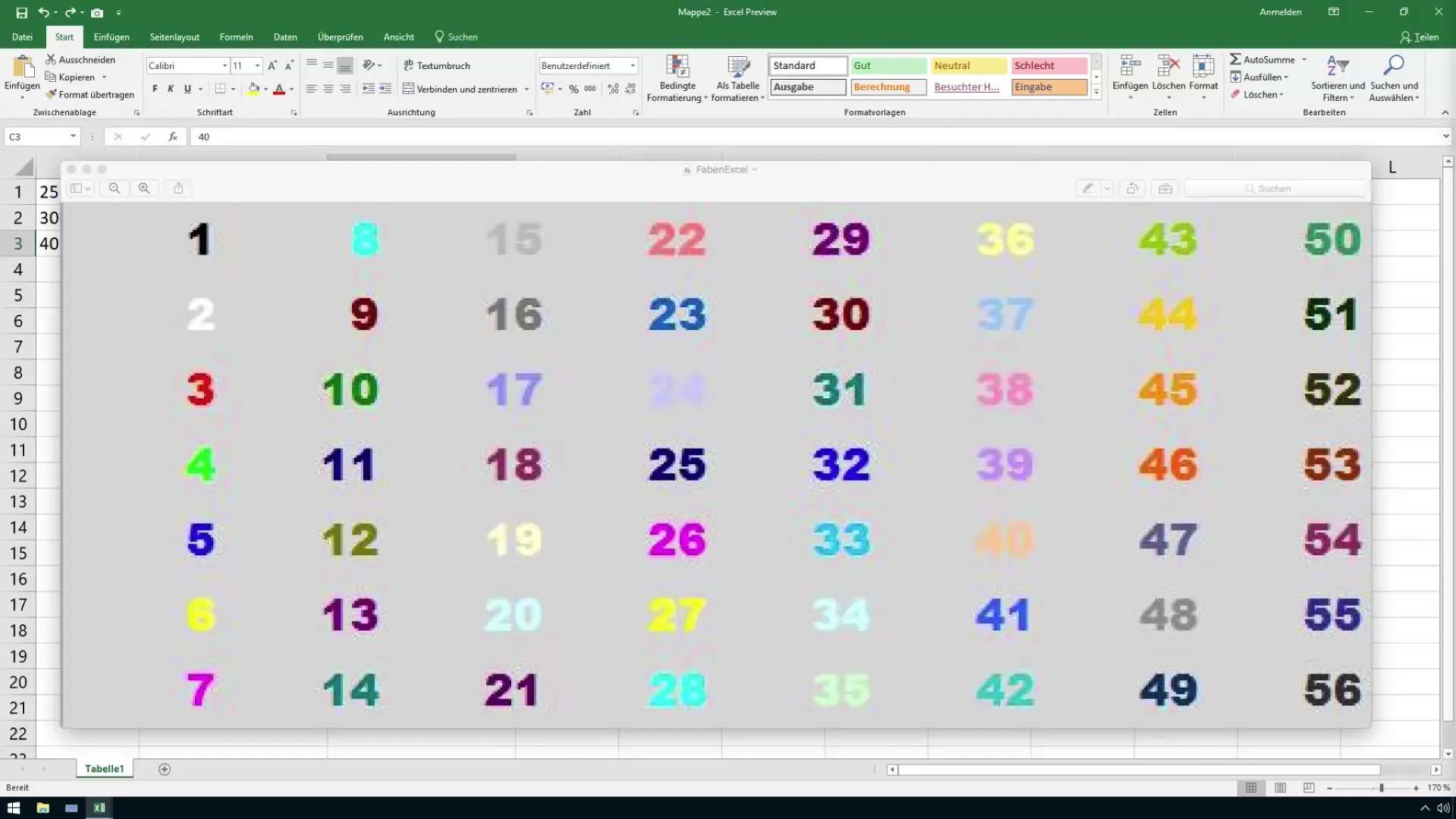The width and height of the screenshot is (1456, 819).
Task: Open Schriftart dialog launcher
Action: [293, 113]
